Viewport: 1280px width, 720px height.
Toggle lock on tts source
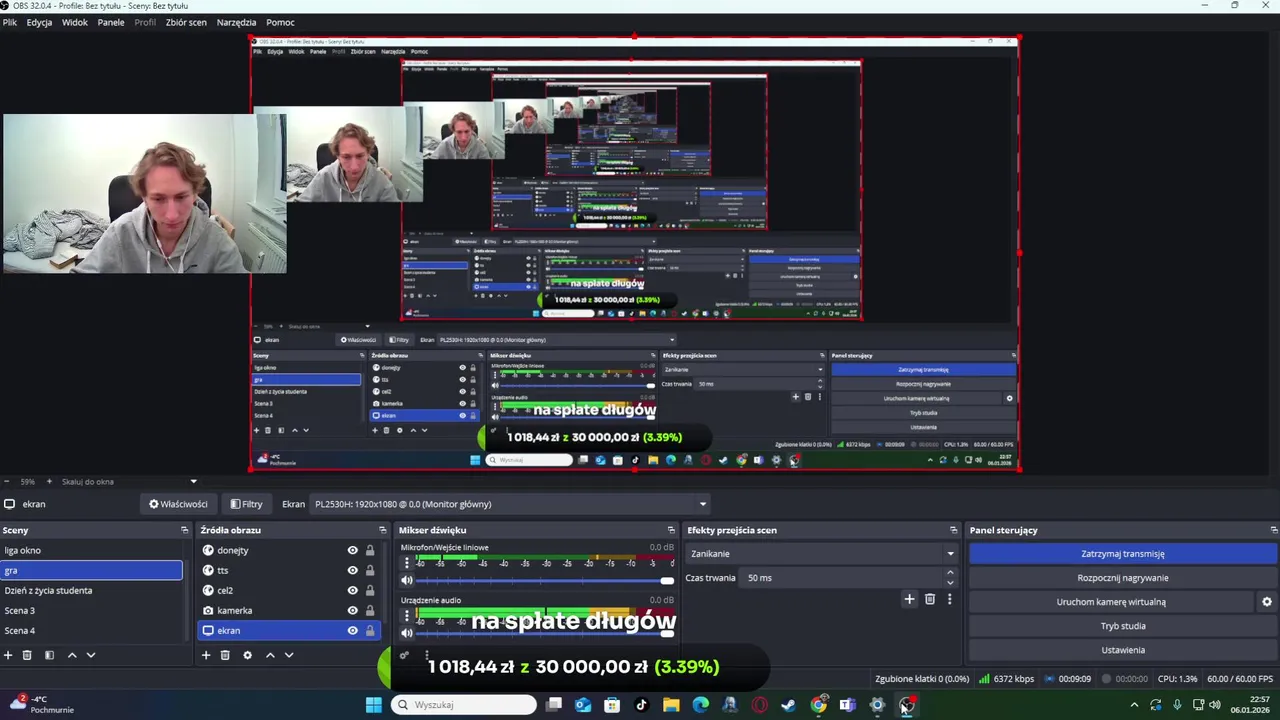(x=370, y=570)
